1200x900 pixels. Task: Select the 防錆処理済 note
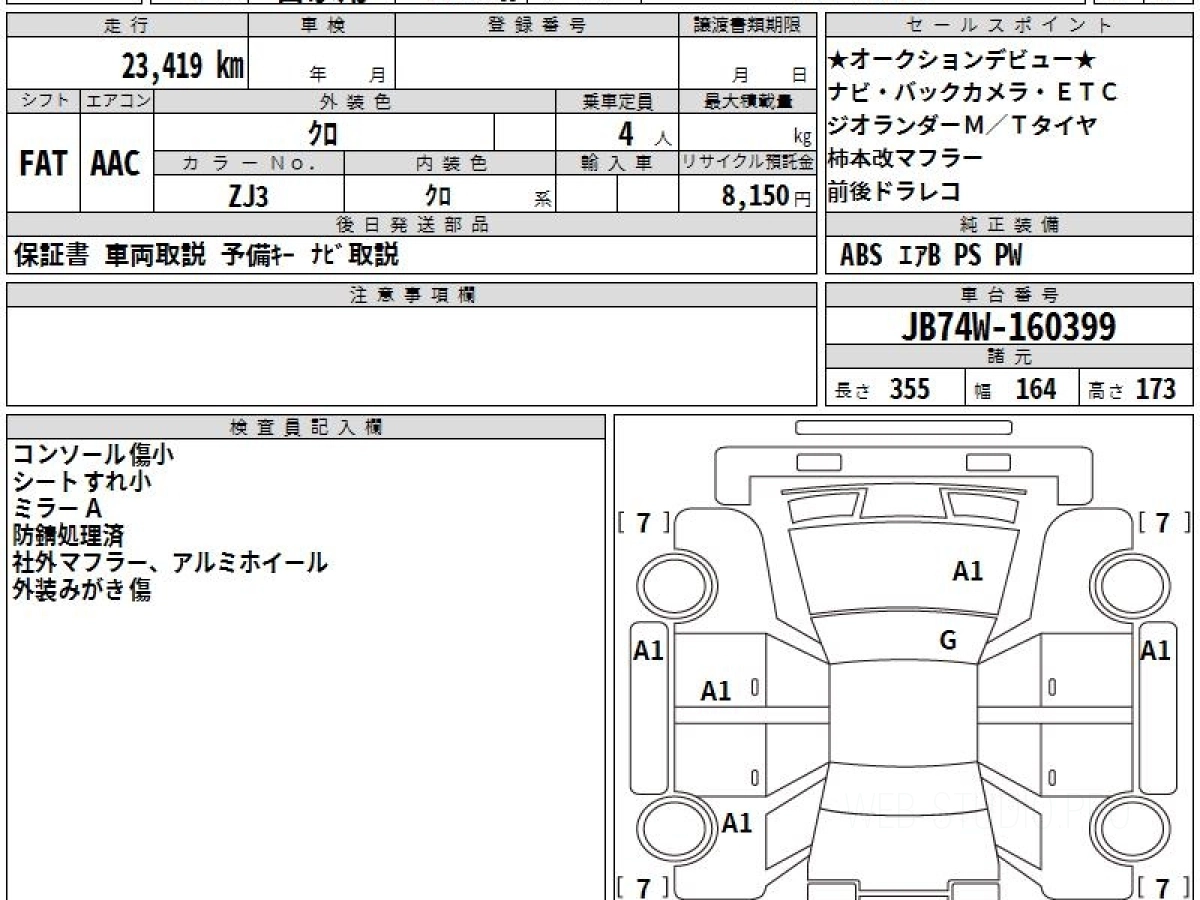click(69, 535)
